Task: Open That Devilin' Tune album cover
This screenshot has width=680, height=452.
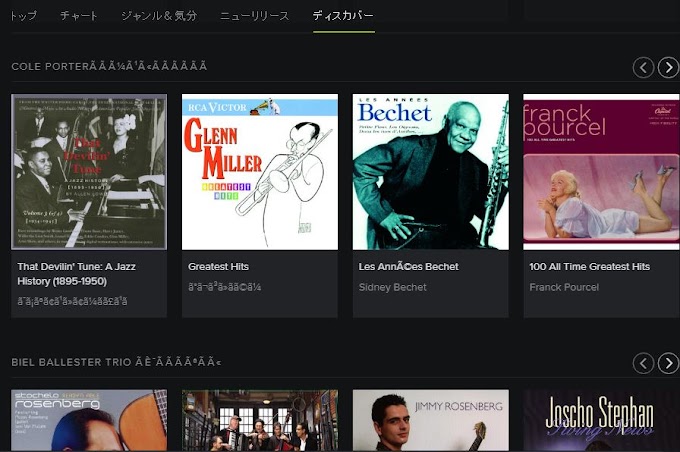Action: click(x=89, y=172)
